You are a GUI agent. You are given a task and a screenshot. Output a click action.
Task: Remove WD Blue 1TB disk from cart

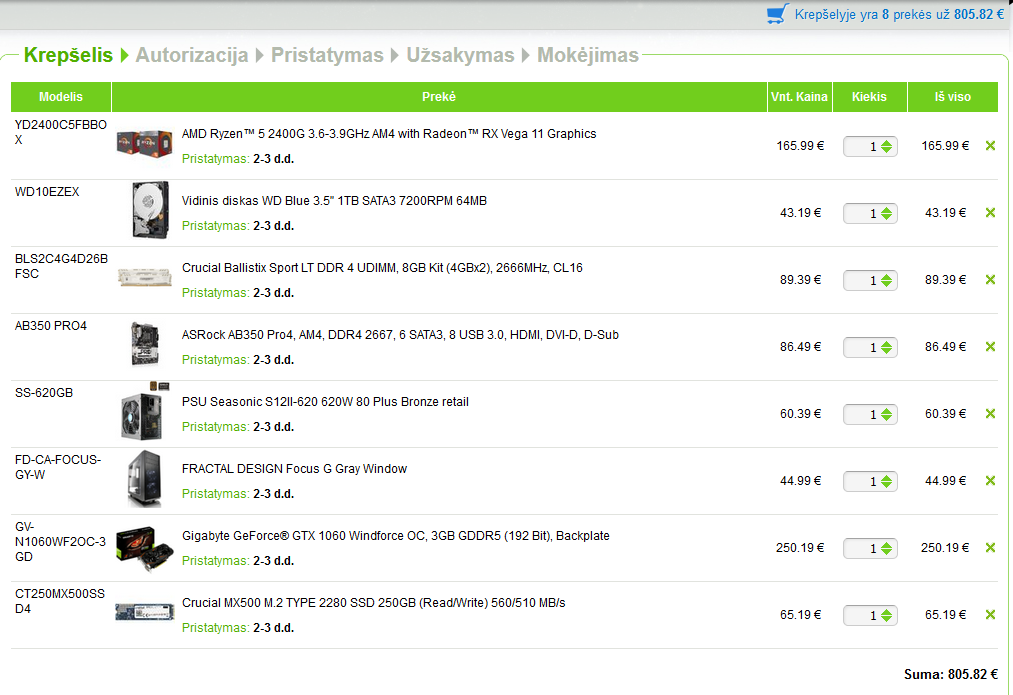coord(990,213)
